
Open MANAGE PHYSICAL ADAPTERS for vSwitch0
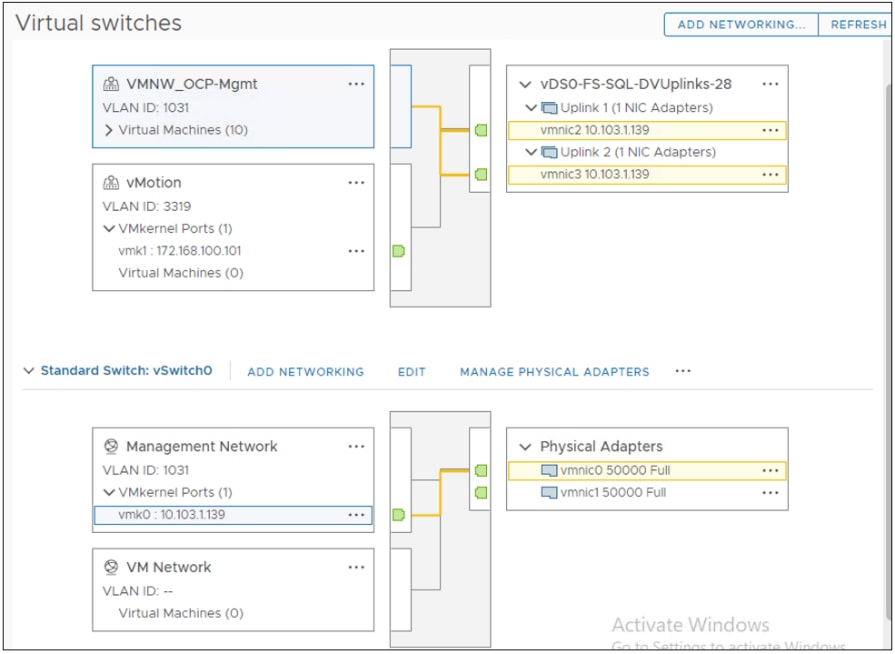(x=554, y=371)
